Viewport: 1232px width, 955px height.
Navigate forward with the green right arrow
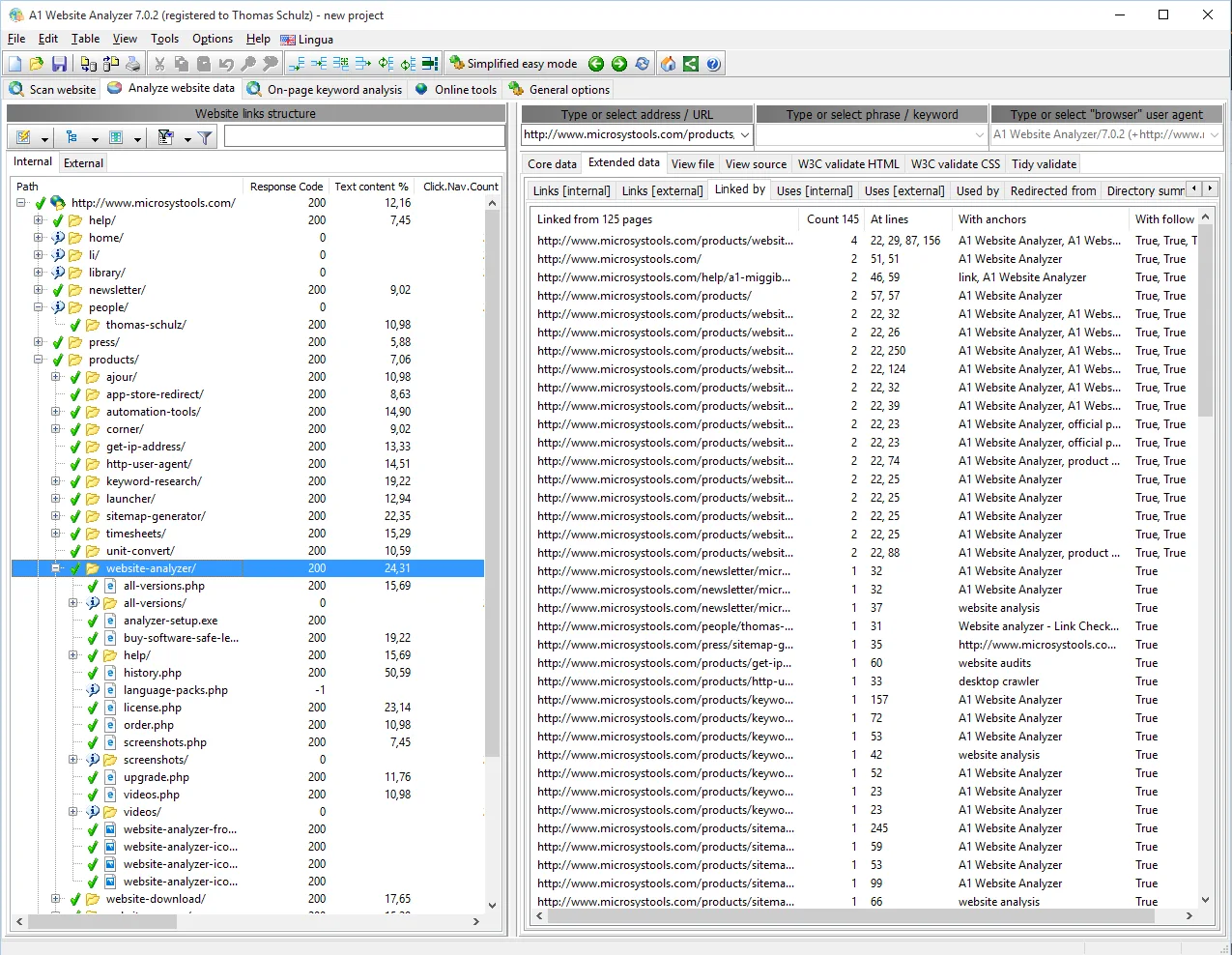click(x=619, y=64)
